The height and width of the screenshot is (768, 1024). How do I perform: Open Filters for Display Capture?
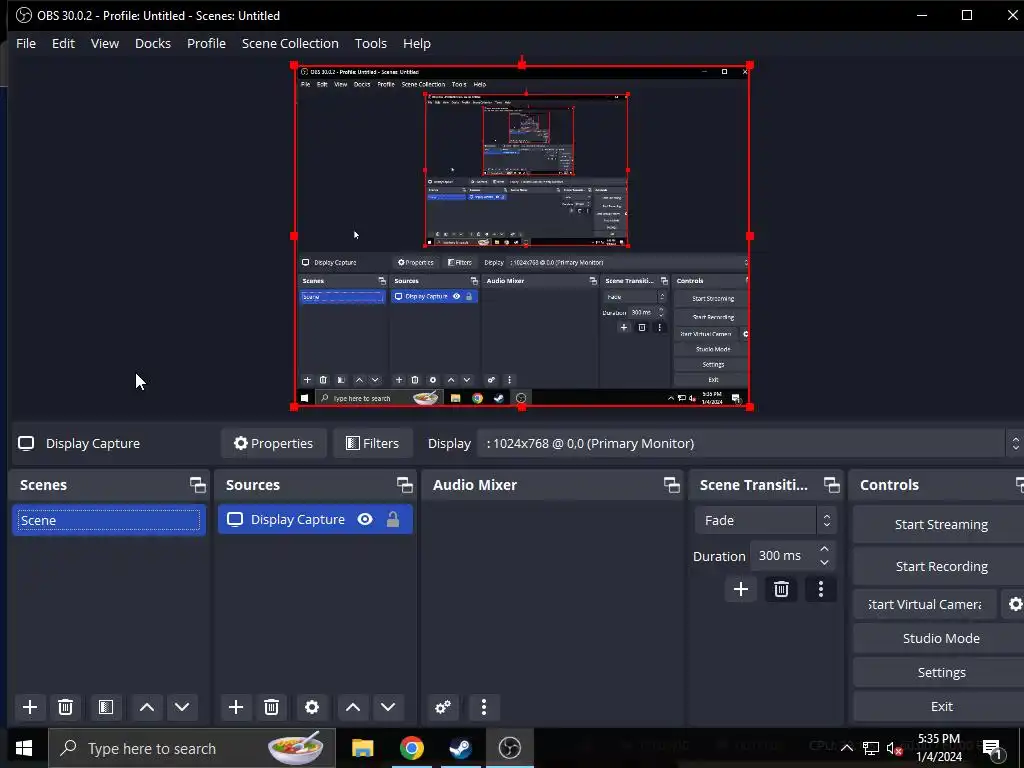click(x=372, y=443)
